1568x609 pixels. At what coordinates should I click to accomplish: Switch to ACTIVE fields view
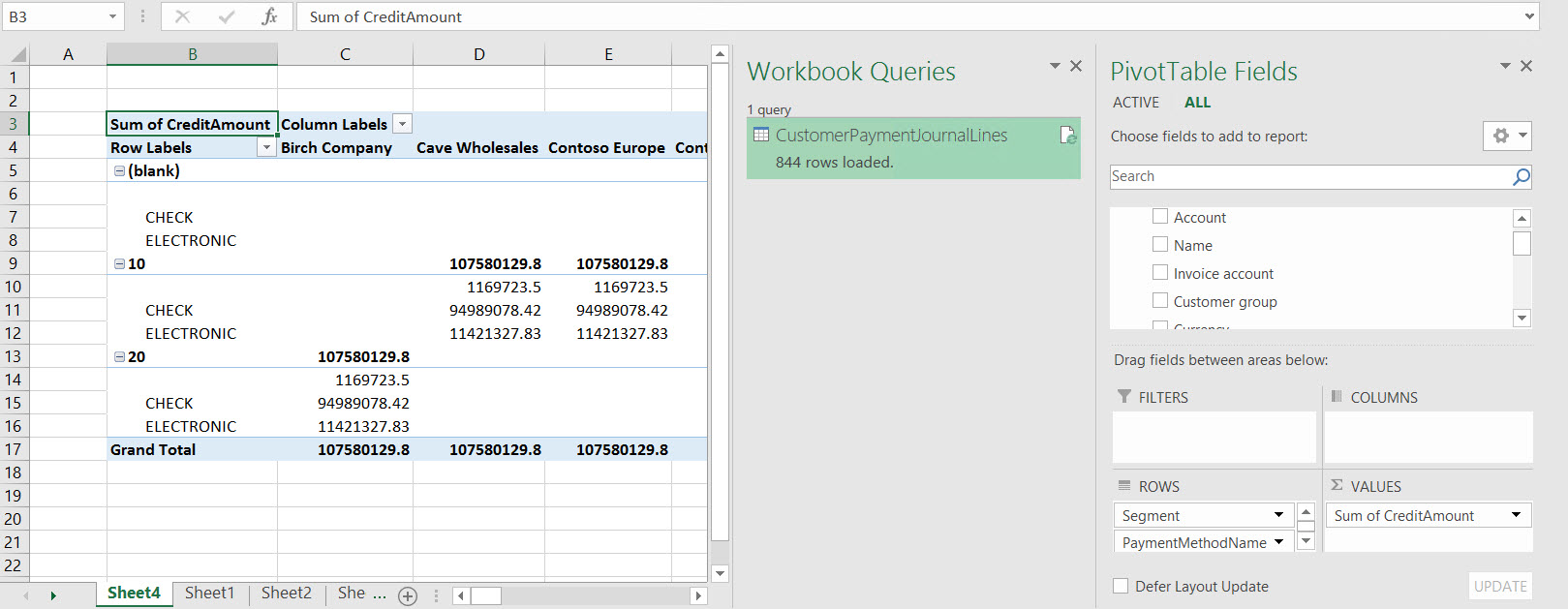(x=1135, y=103)
